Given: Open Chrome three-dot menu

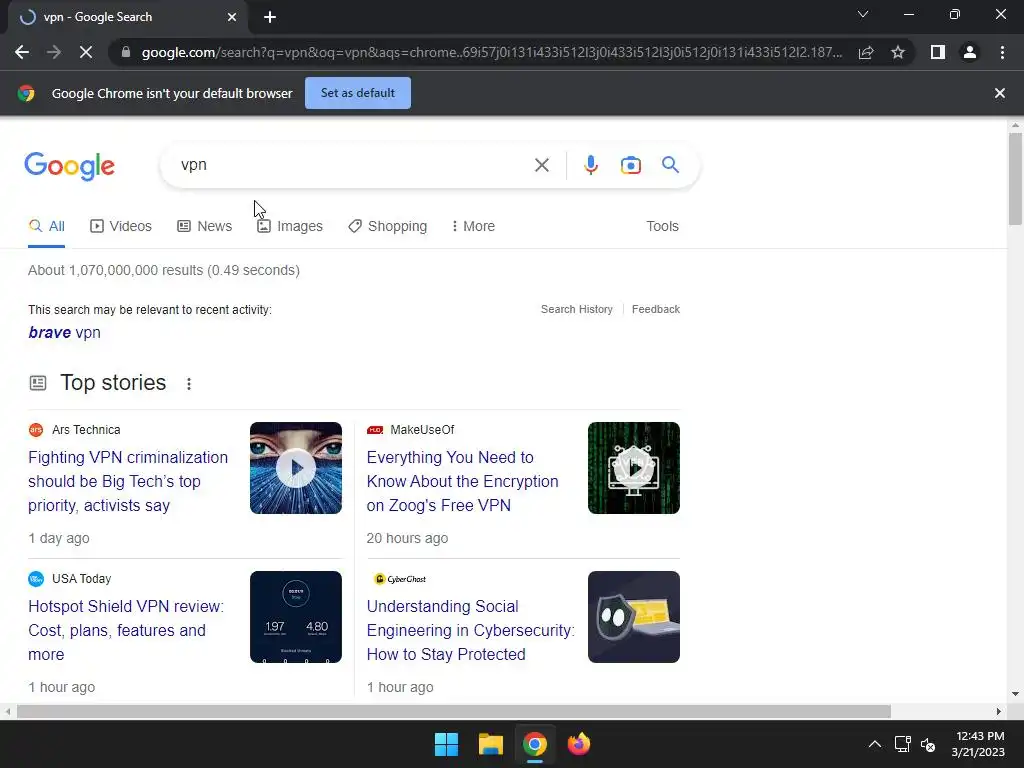Looking at the screenshot, I should (x=1002, y=52).
